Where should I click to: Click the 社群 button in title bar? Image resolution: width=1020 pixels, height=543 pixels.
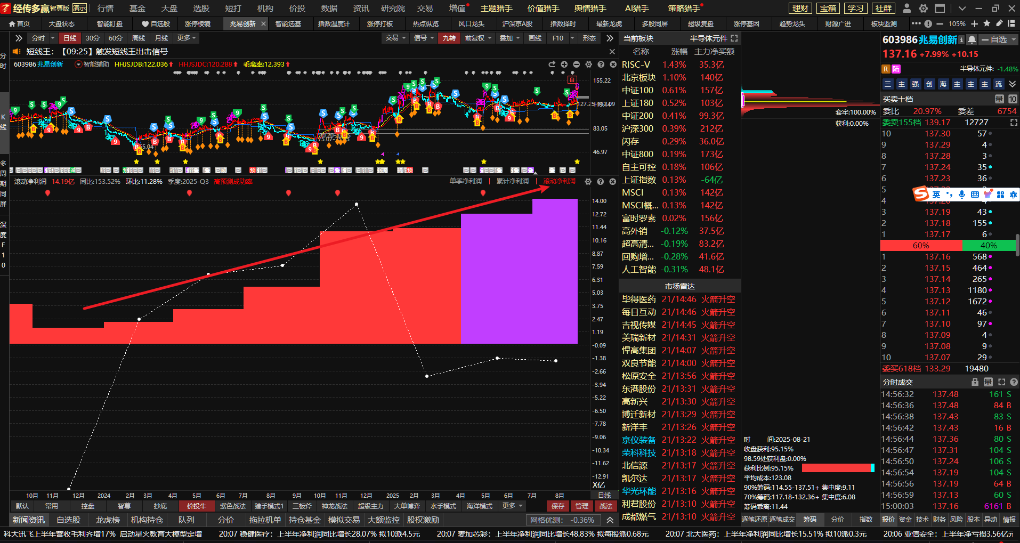click(883, 8)
